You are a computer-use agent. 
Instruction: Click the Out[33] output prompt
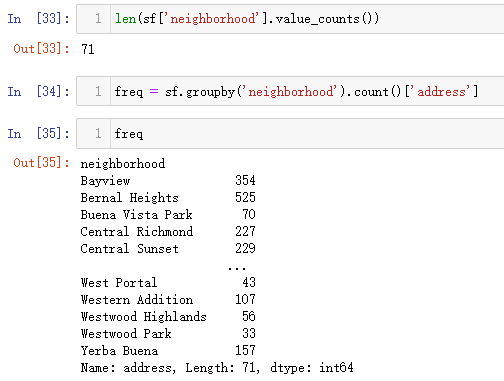(x=42, y=49)
